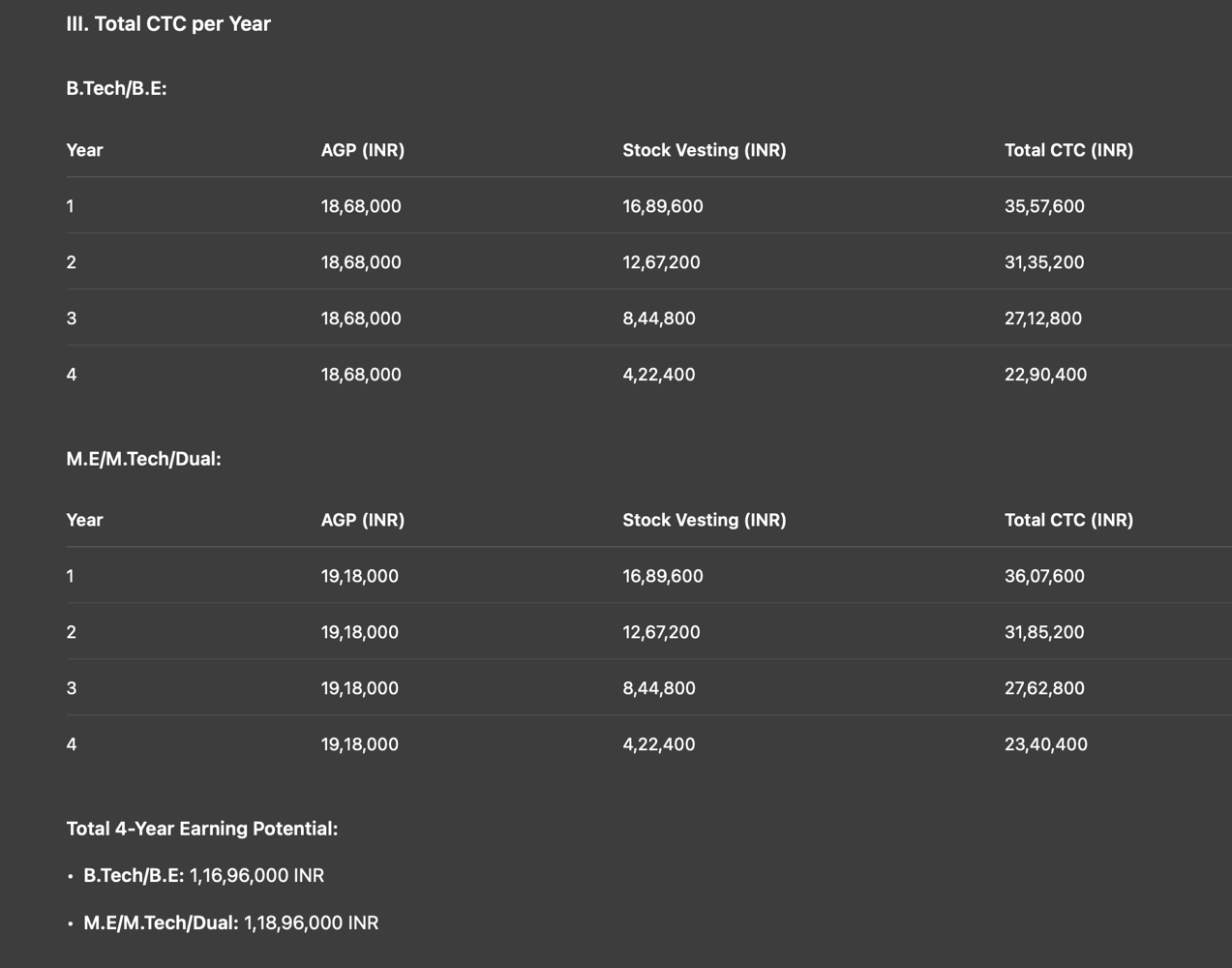The width and height of the screenshot is (1232, 968).
Task: Click year number 3 in the 27,62,800 row
Action: point(71,688)
